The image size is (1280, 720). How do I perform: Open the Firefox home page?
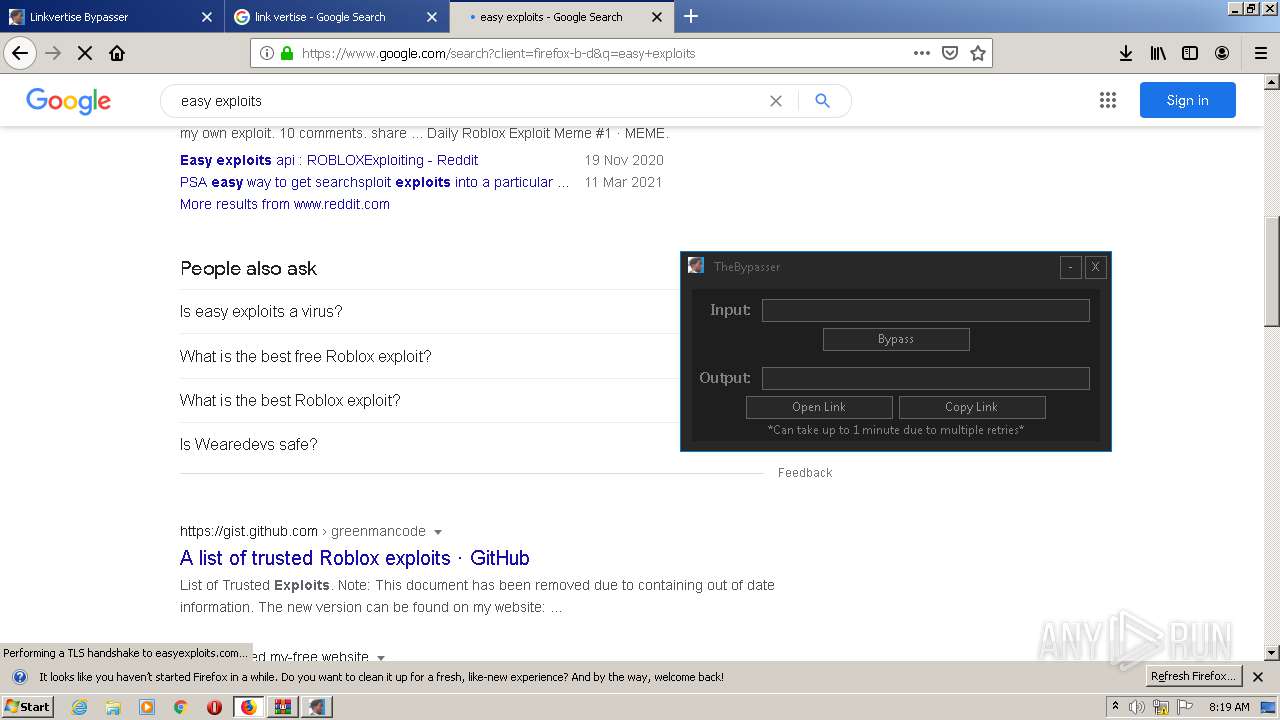(x=117, y=53)
